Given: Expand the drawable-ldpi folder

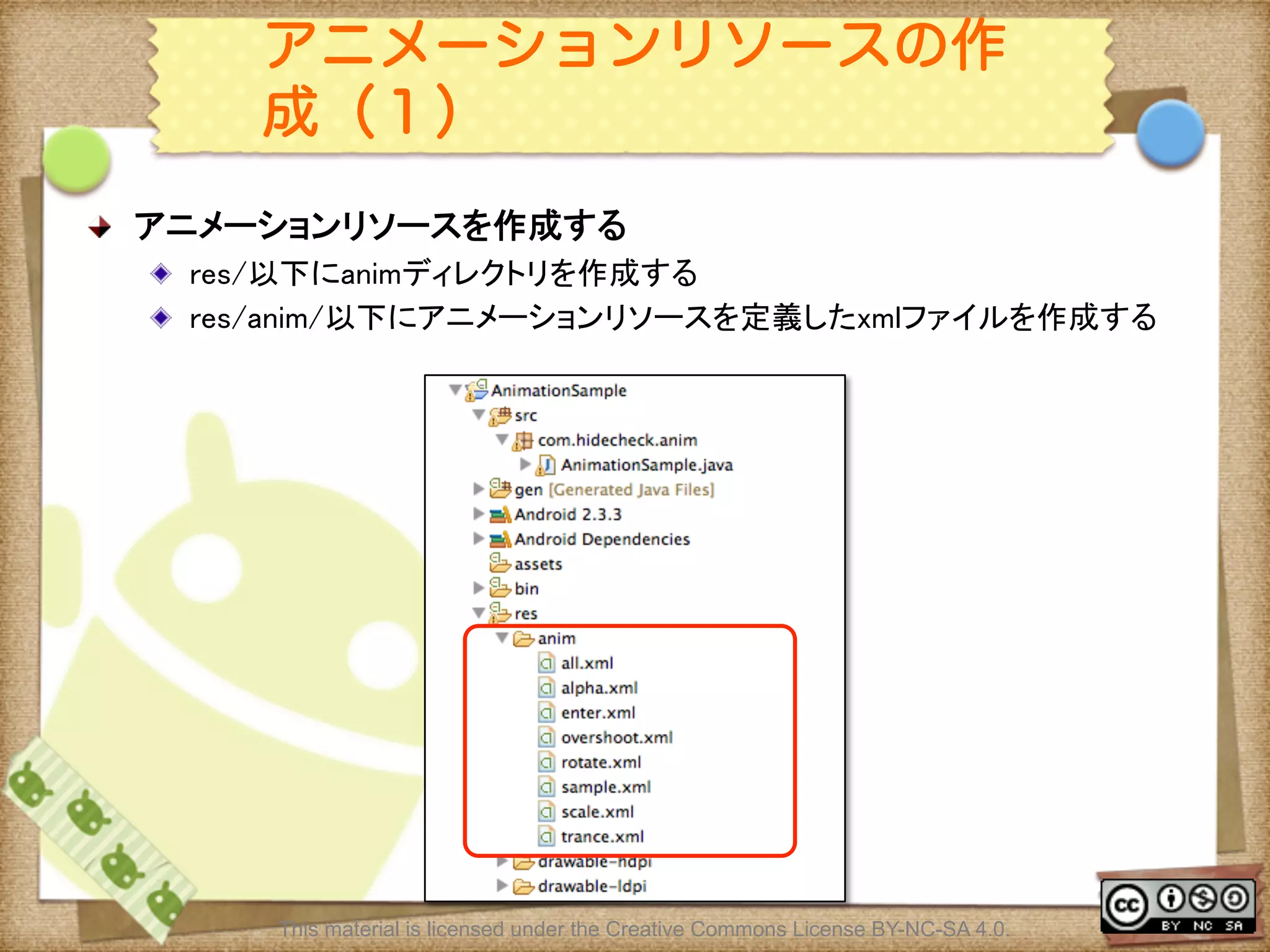Looking at the screenshot, I should pos(502,886).
